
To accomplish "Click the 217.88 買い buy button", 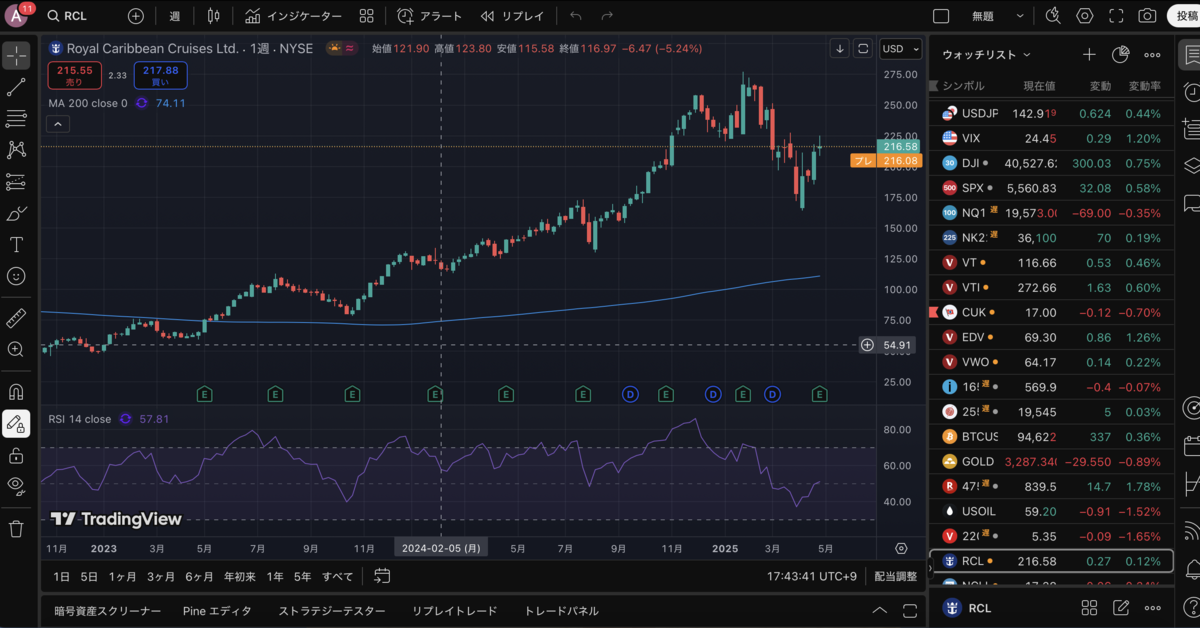I will point(159,75).
